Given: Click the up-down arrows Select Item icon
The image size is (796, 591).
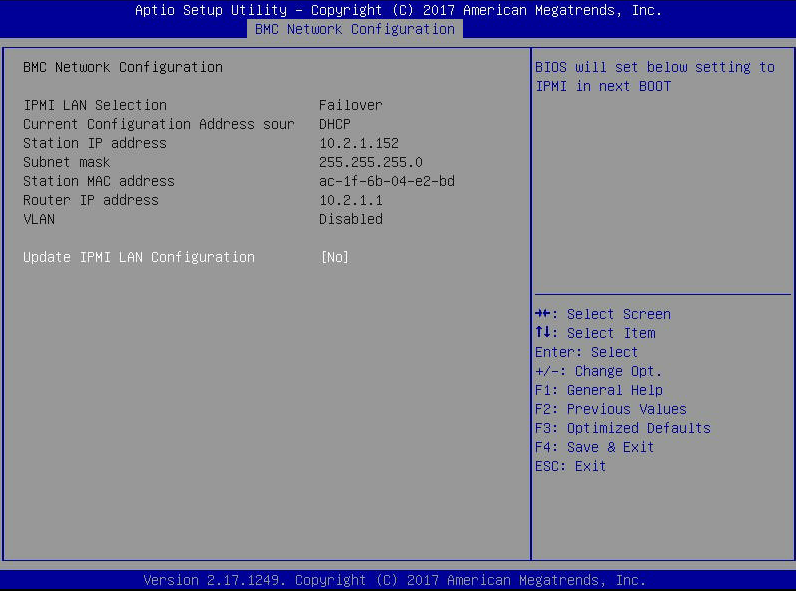Looking at the screenshot, I should pos(543,333).
